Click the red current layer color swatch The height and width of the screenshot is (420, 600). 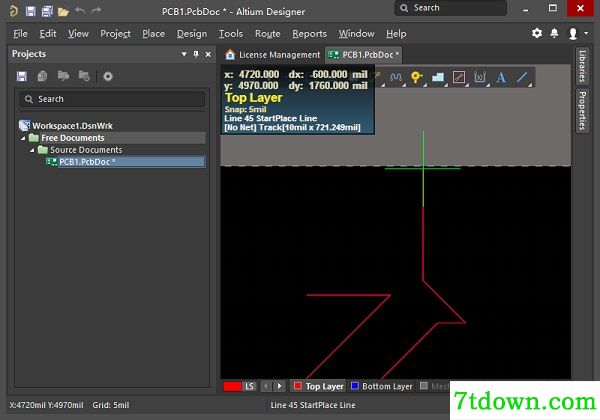point(233,386)
